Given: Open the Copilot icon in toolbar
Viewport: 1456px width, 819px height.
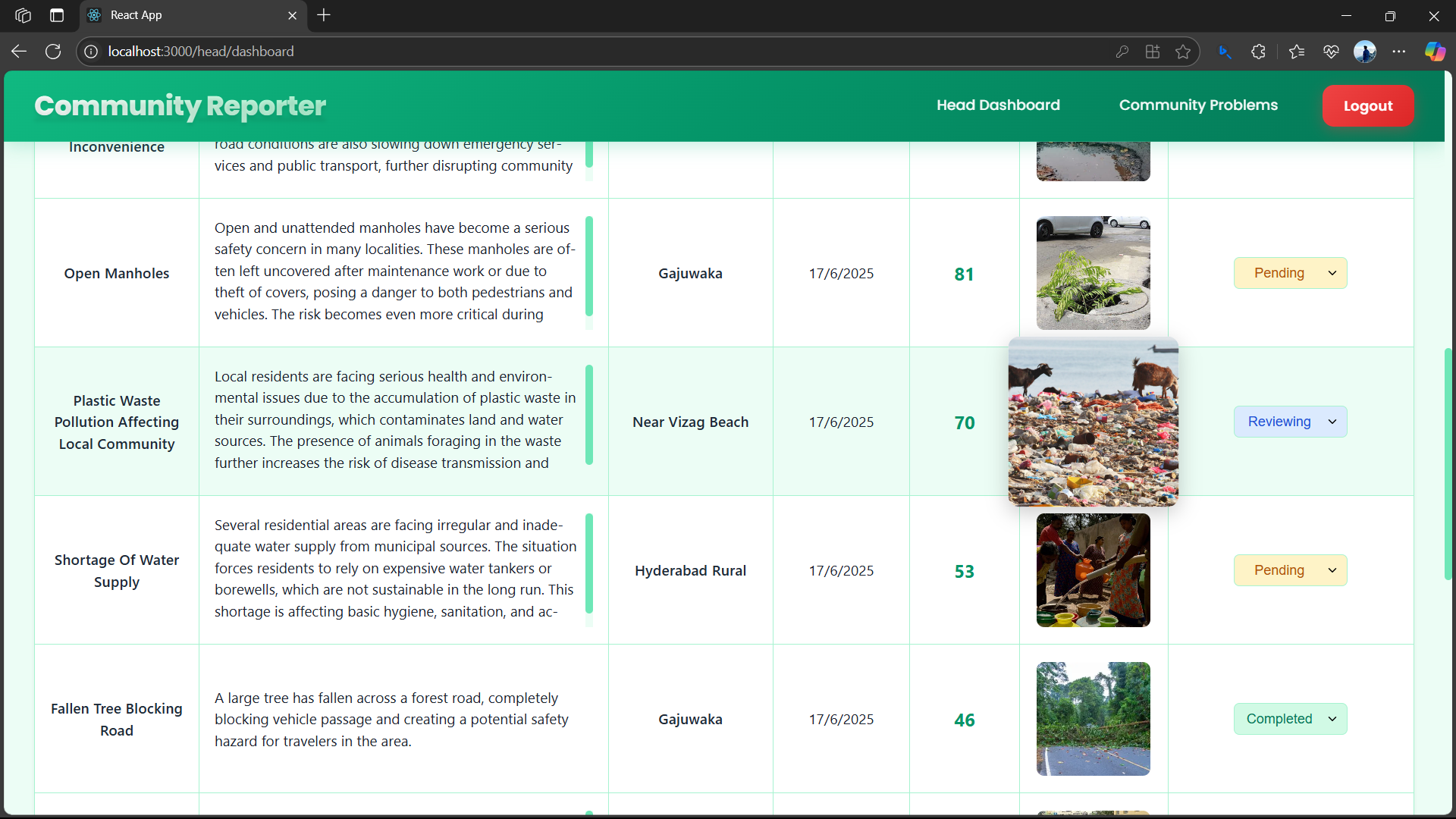Looking at the screenshot, I should click(x=1434, y=52).
